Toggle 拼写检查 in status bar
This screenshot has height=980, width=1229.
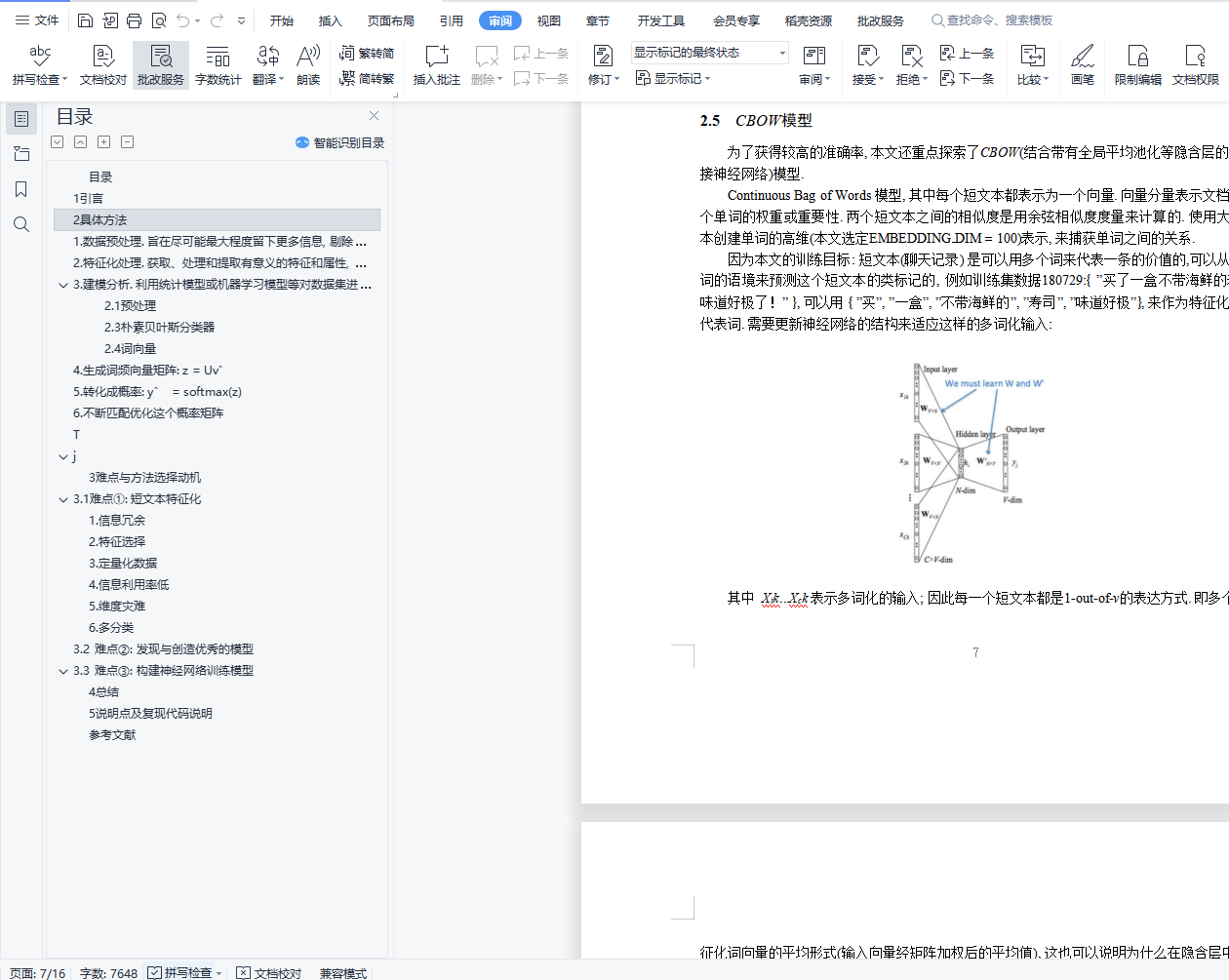coord(184,972)
